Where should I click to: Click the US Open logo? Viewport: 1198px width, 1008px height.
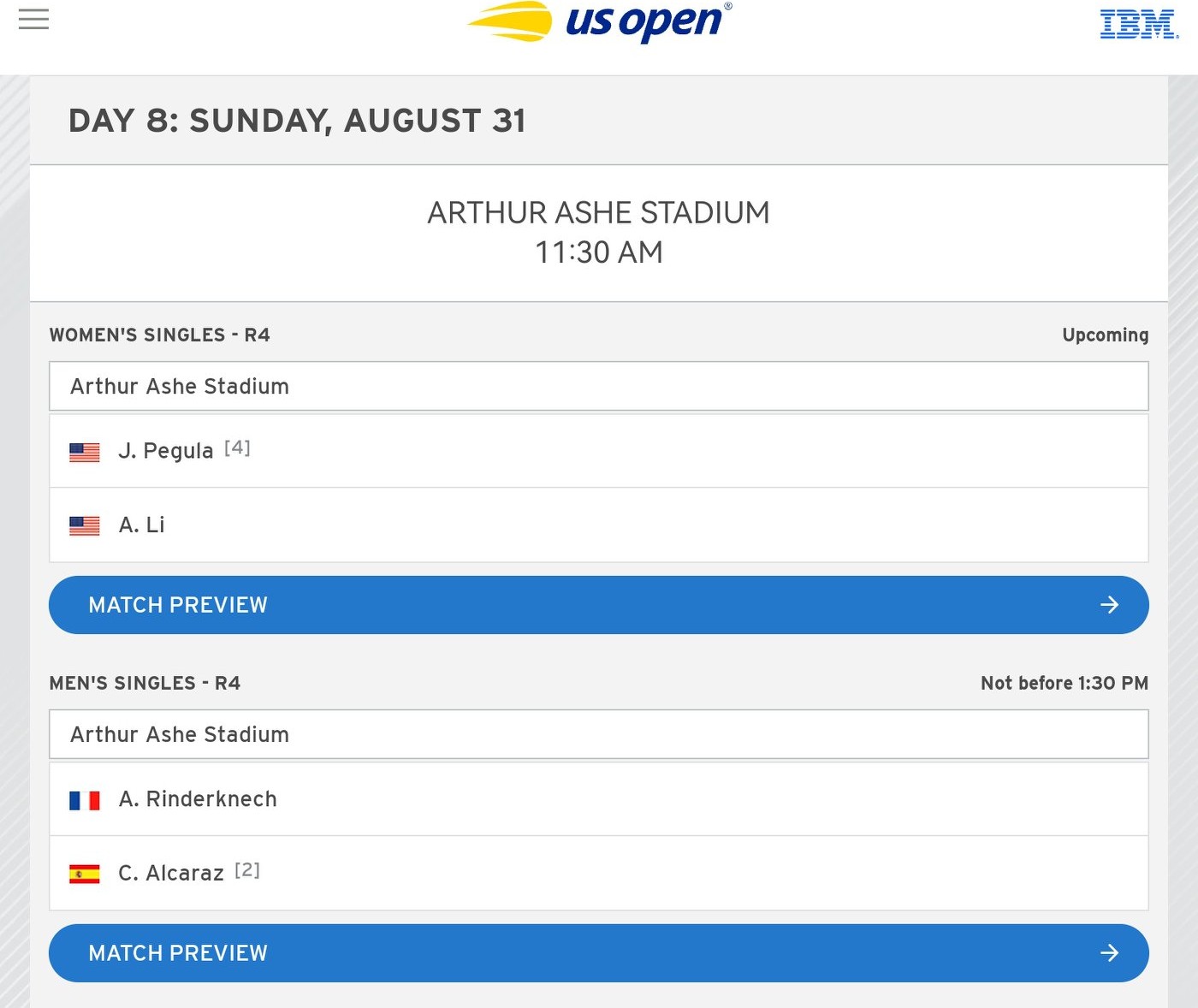click(599, 21)
